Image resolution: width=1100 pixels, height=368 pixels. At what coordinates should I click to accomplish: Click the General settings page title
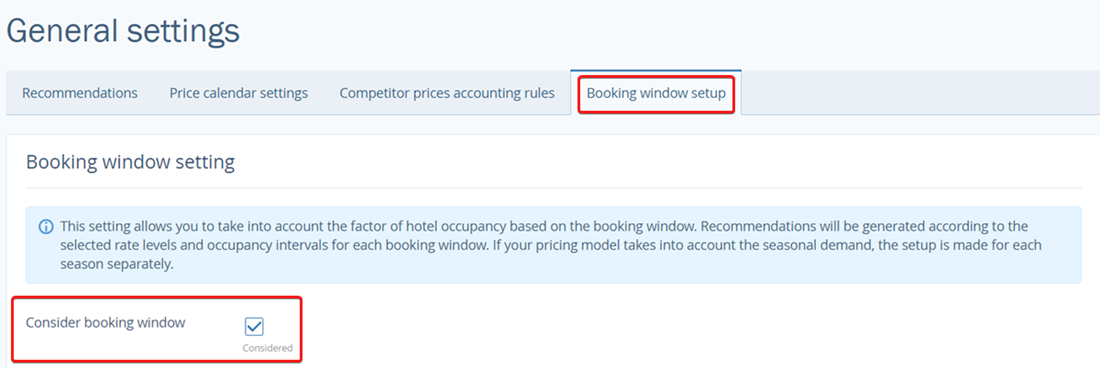click(123, 32)
